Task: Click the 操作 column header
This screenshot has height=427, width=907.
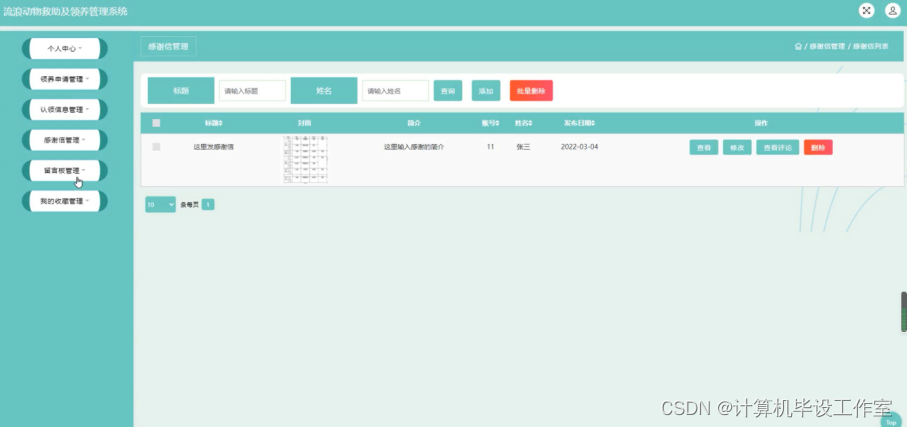Action: [x=761, y=123]
